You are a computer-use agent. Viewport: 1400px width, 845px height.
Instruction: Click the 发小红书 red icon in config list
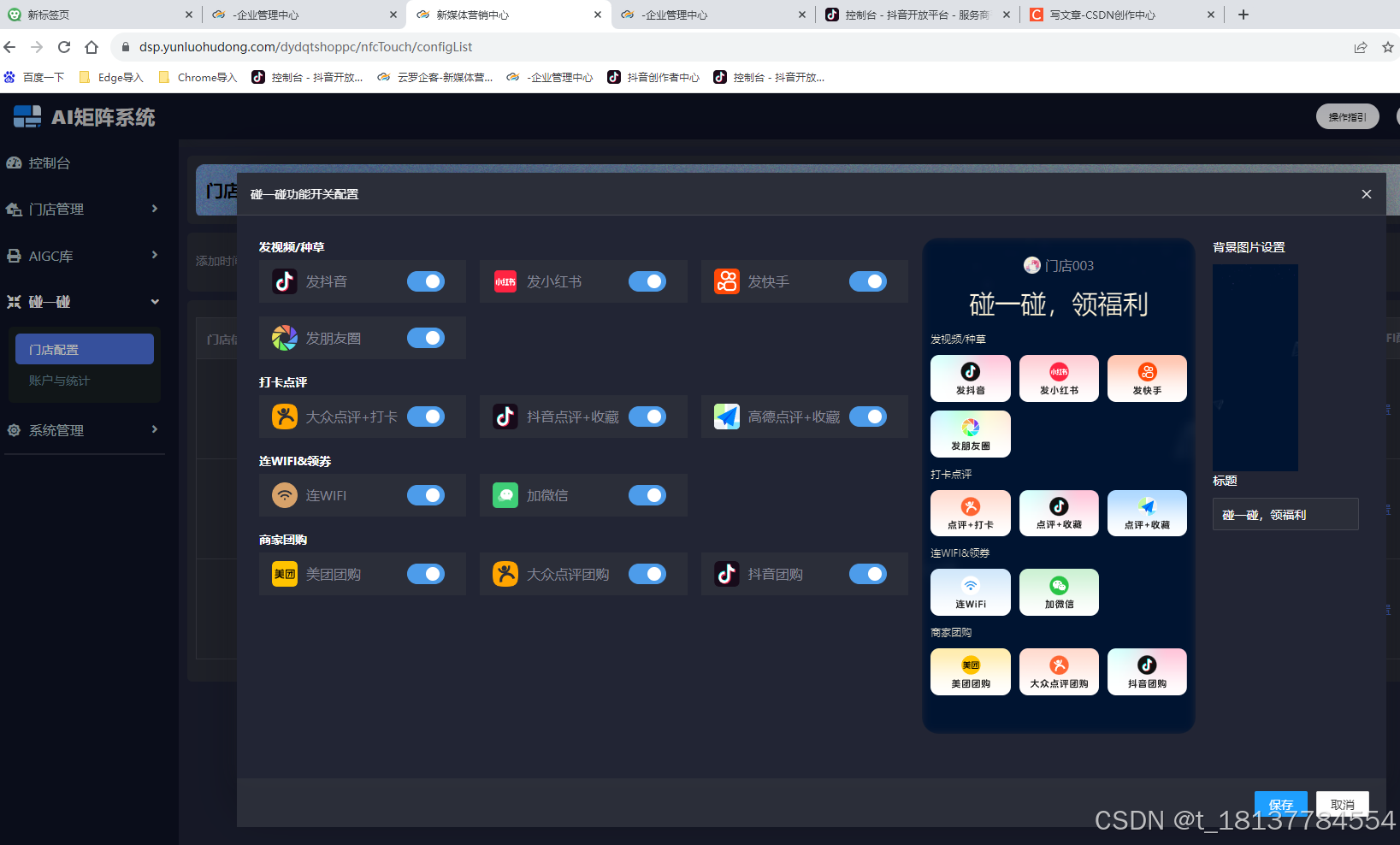(x=505, y=281)
